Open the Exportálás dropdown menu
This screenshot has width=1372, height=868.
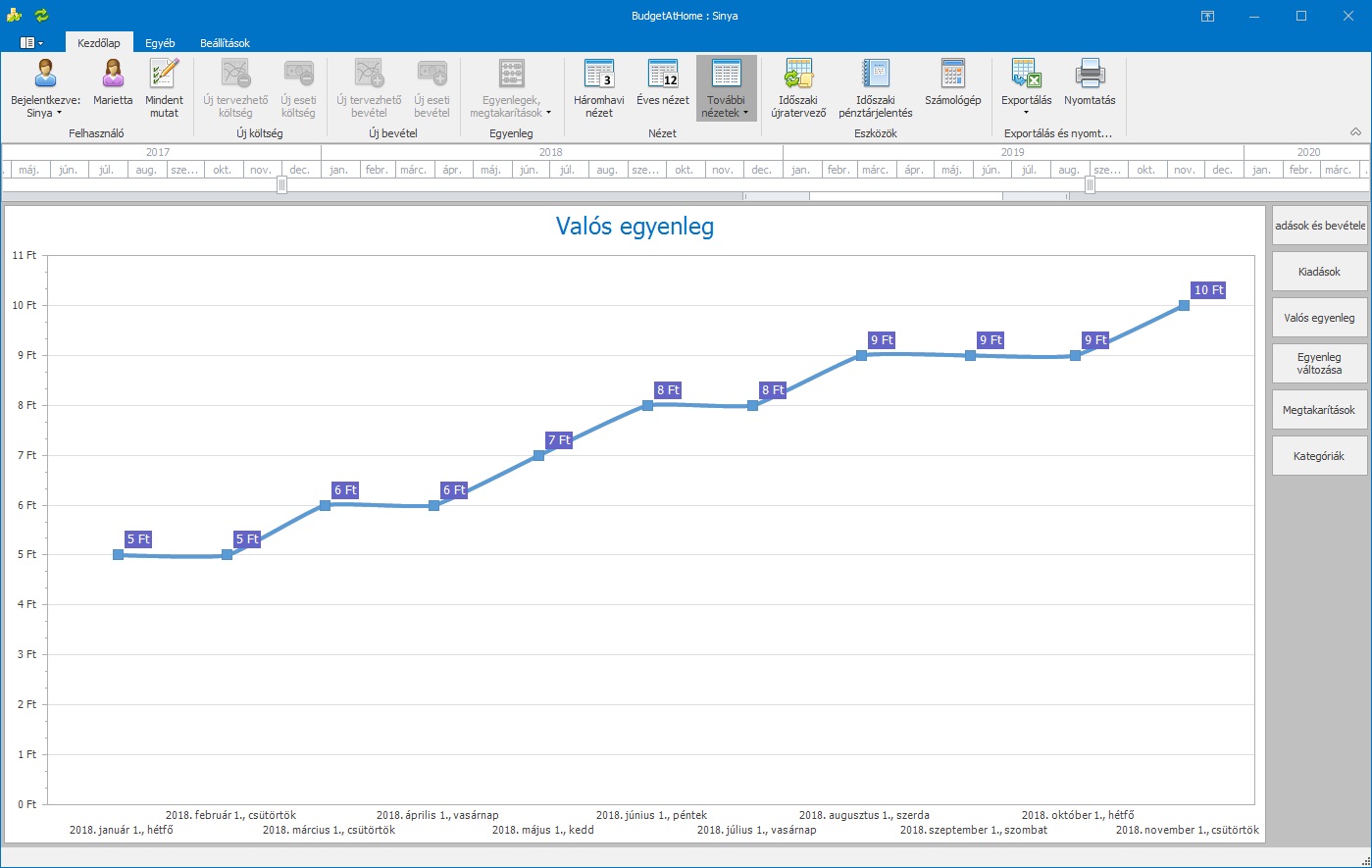[x=1026, y=87]
